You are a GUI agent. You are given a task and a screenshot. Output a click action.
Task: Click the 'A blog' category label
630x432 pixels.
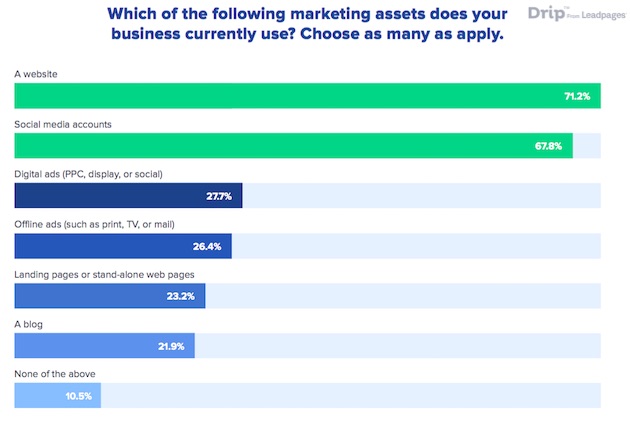28,323
